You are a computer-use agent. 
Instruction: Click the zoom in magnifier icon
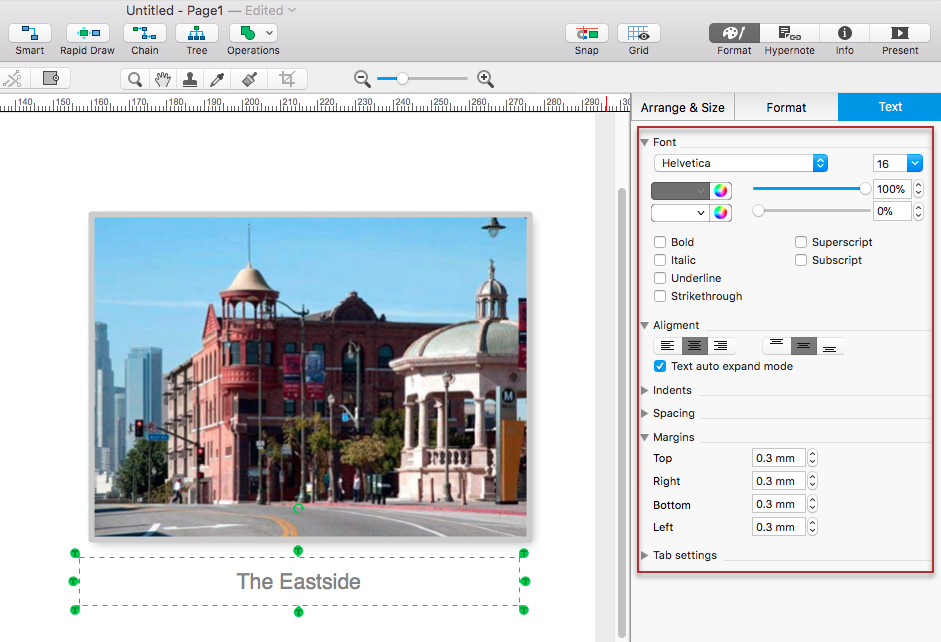485,79
